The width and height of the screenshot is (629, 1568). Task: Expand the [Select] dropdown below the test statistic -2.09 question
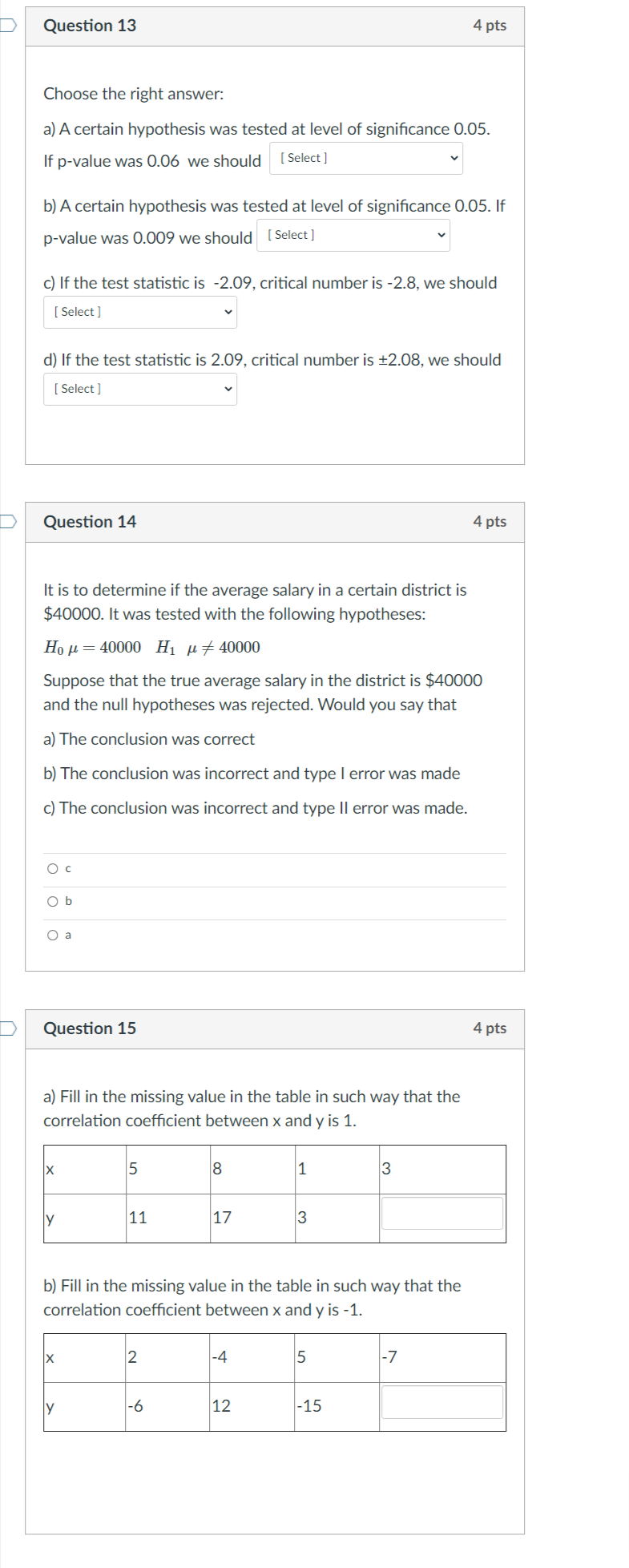point(140,312)
